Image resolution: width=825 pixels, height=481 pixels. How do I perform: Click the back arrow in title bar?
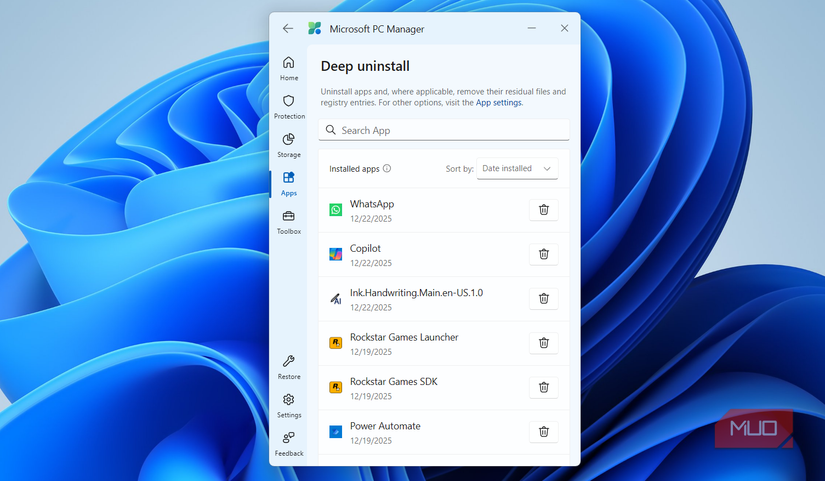pyautogui.click(x=288, y=29)
